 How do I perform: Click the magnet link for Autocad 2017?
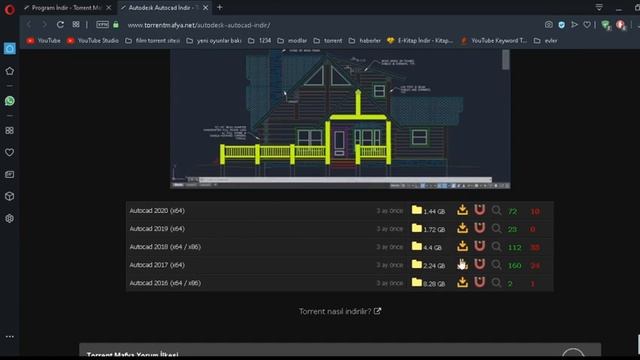coord(480,264)
